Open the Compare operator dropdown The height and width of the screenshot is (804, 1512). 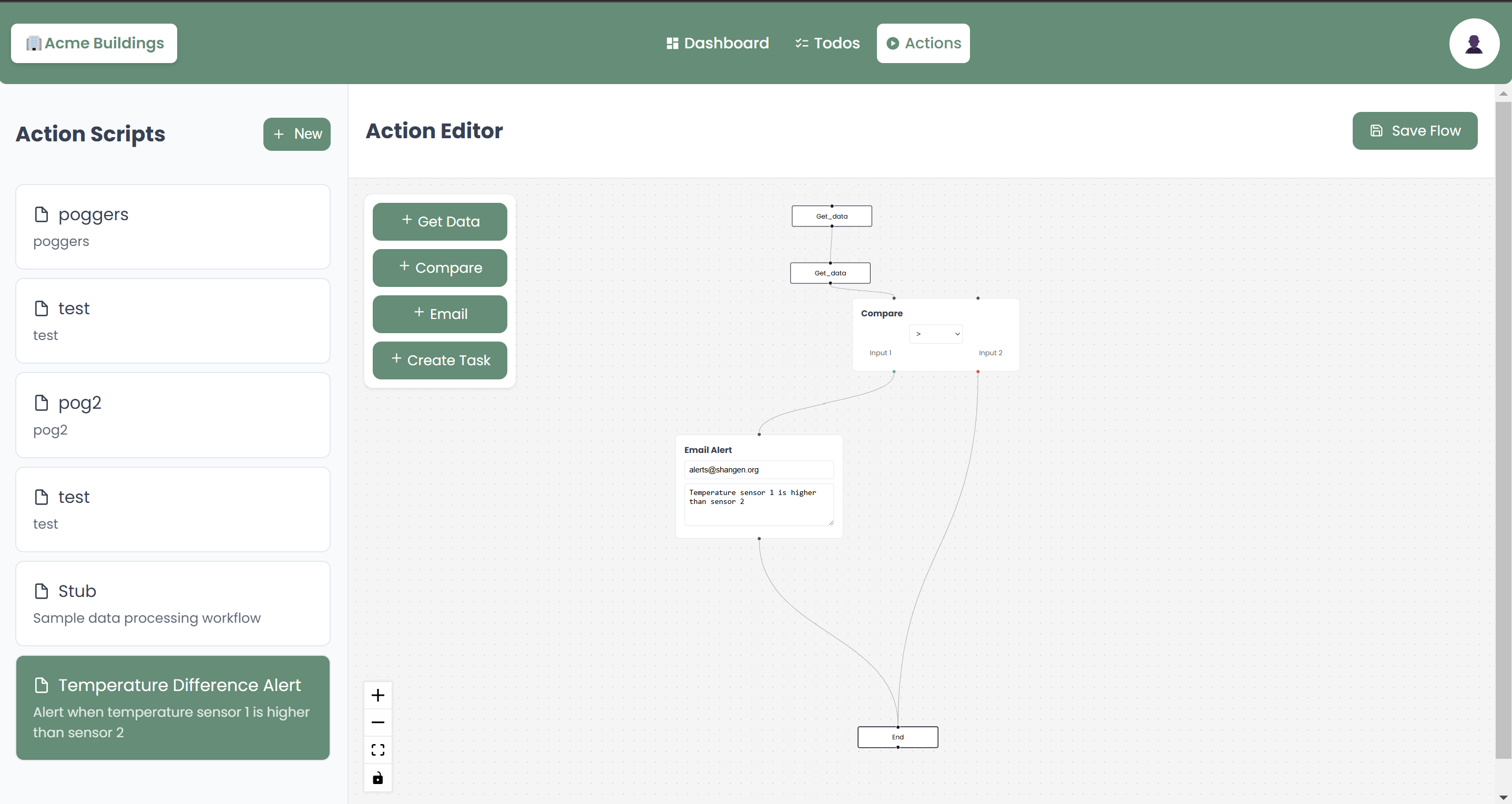pyautogui.click(x=936, y=334)
